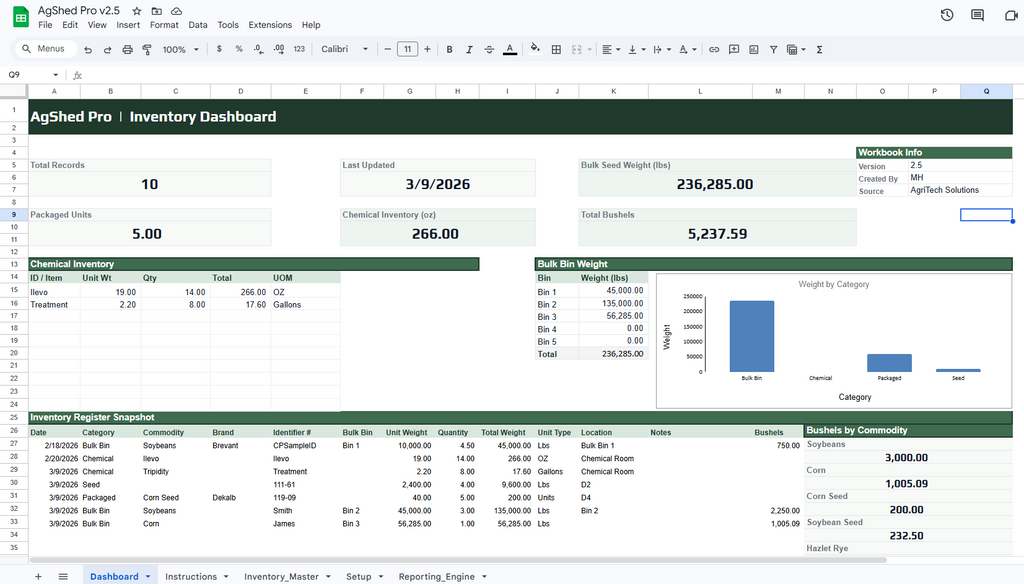This screenshot has width=1024, height=584.
Task: Click the Print icon
Action: (x=127, y=48)
